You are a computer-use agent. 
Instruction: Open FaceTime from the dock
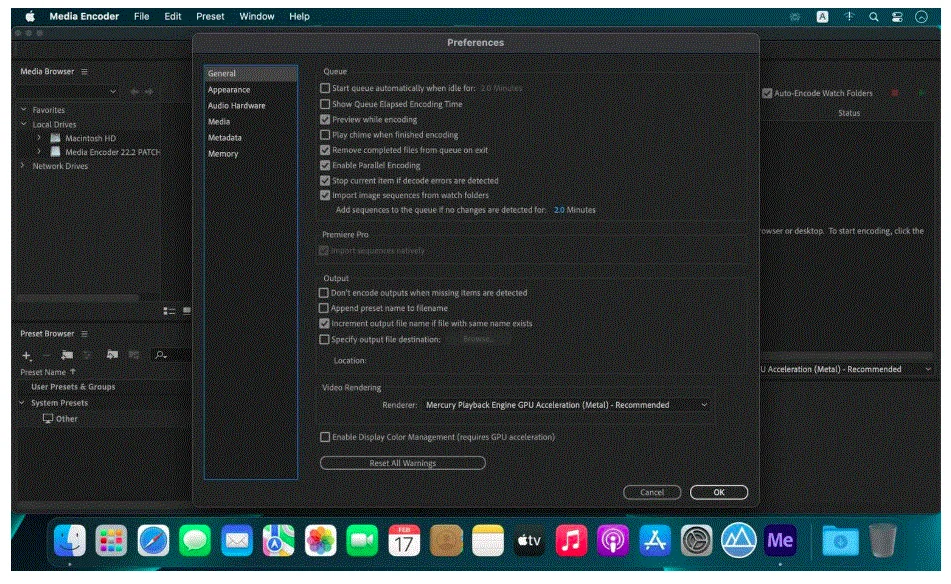pyautogui.click(x=362, y=541)
